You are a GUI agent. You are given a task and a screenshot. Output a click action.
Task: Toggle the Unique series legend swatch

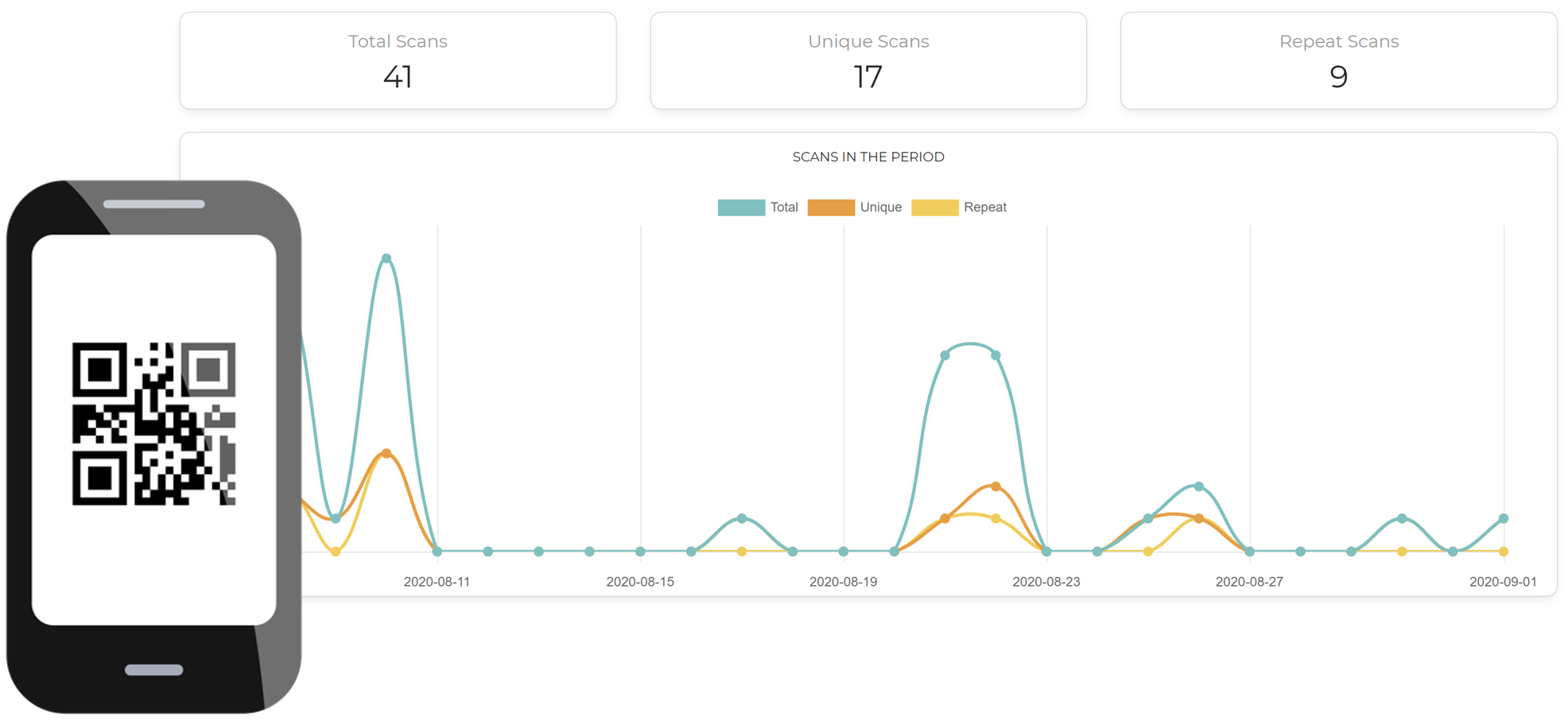pyautogui.click(x=831, y=207)
